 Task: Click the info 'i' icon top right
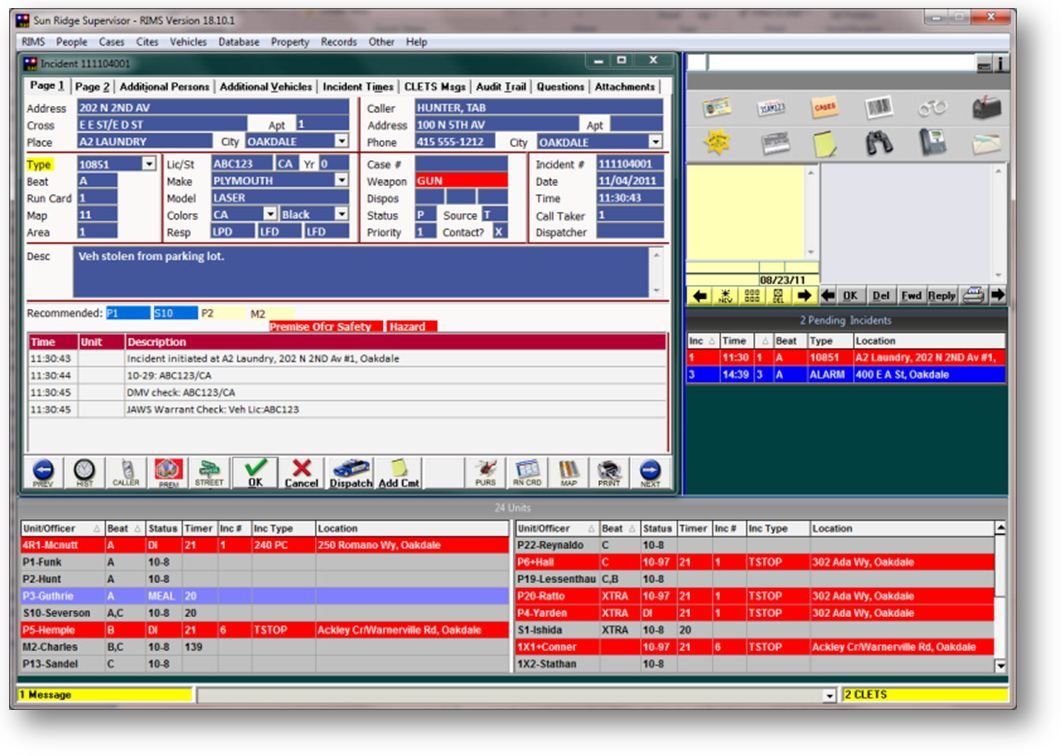1001,64
